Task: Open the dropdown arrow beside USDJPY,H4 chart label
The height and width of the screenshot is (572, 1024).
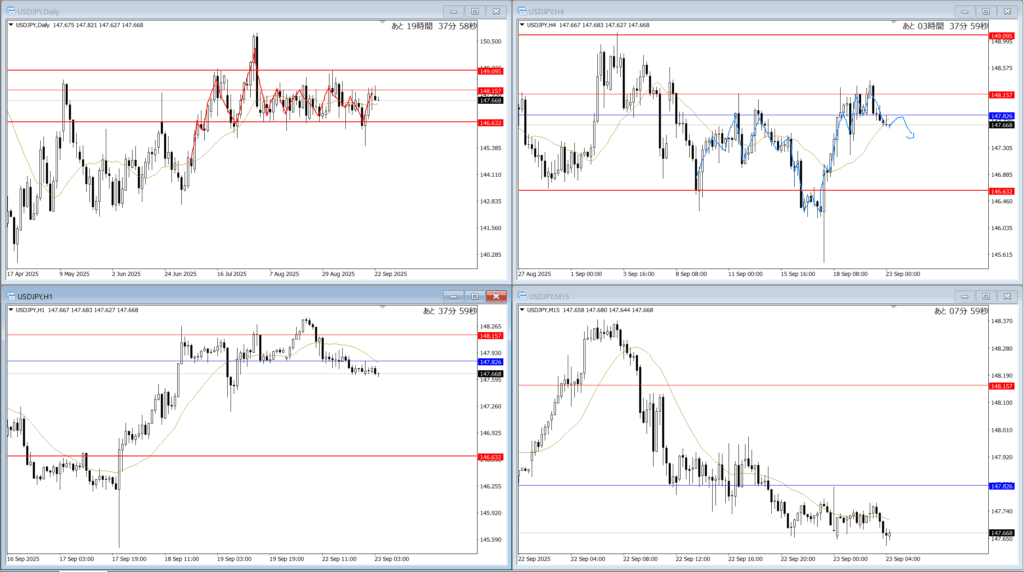Action: [522, 25]
